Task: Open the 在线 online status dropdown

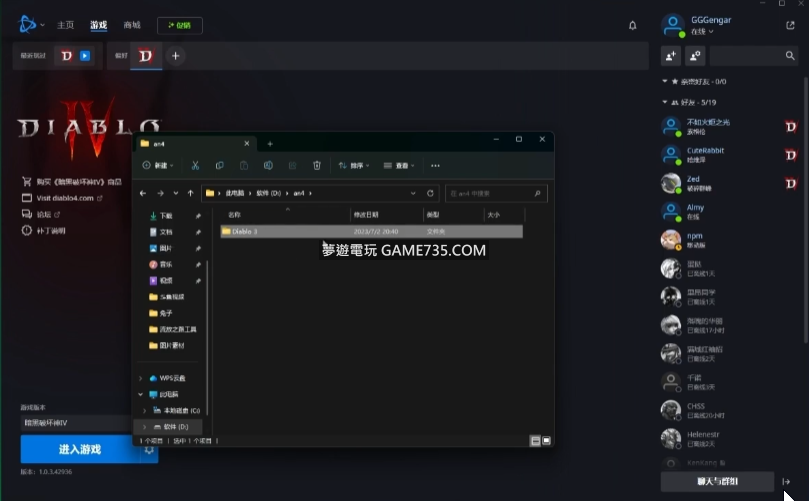Action: point(702,31)
